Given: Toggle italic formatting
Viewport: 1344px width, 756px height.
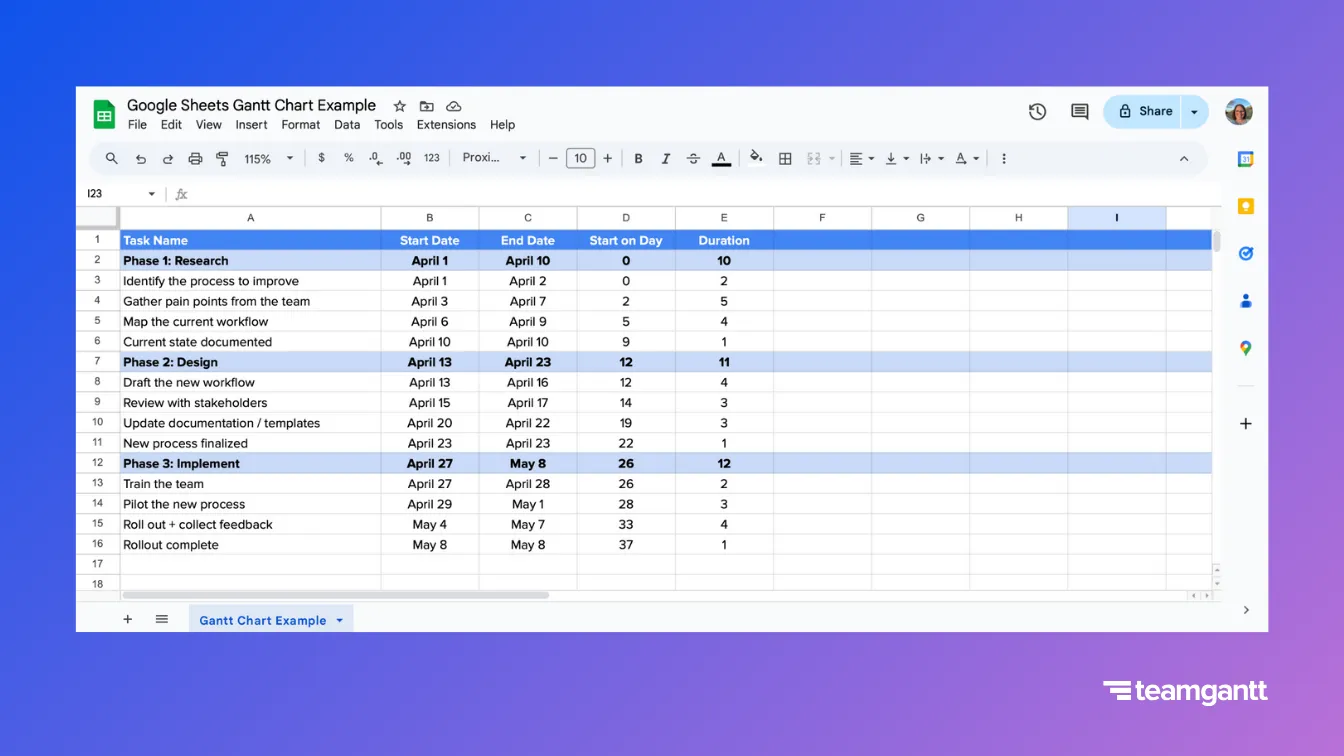Looking at the screenshot, I should [x=665, y=158].
